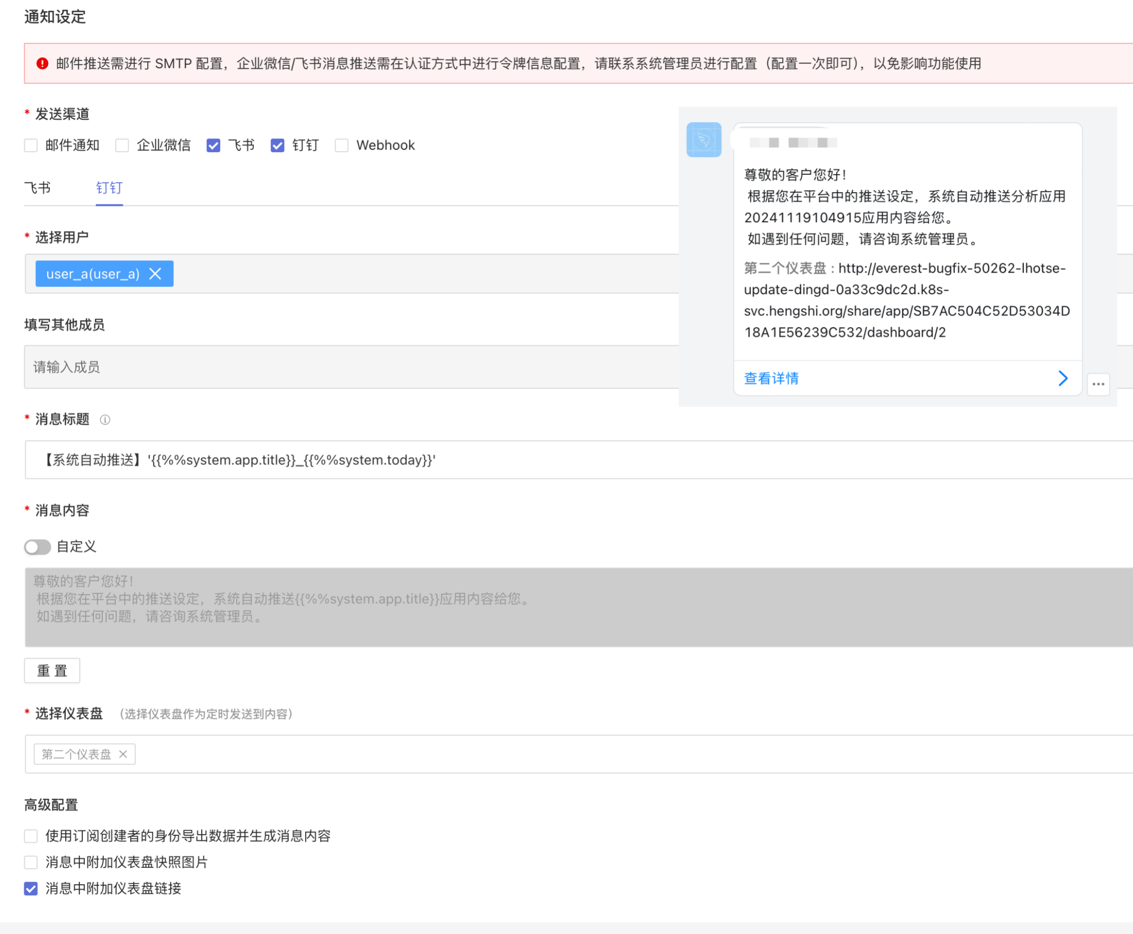Select the 钉钉 tab
This screenshot has height=934, width=1133.
[x=109, y=188]
